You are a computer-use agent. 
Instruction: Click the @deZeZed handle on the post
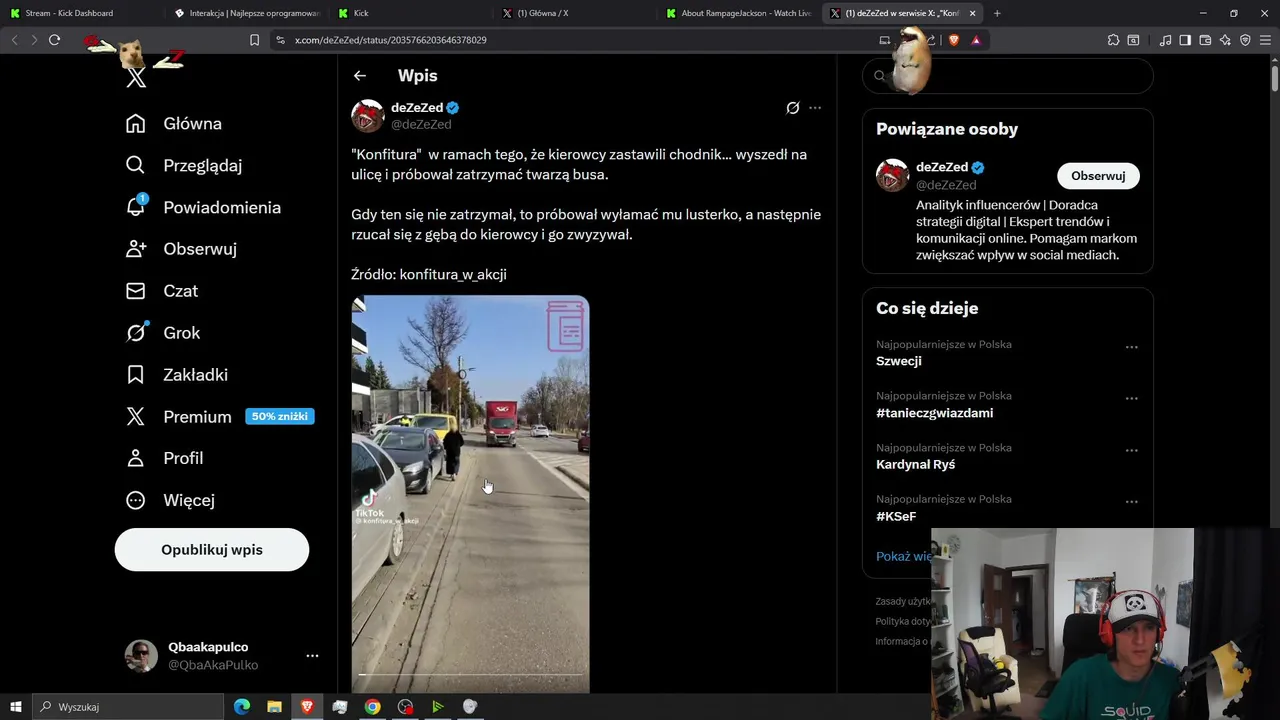click(421, 125)
